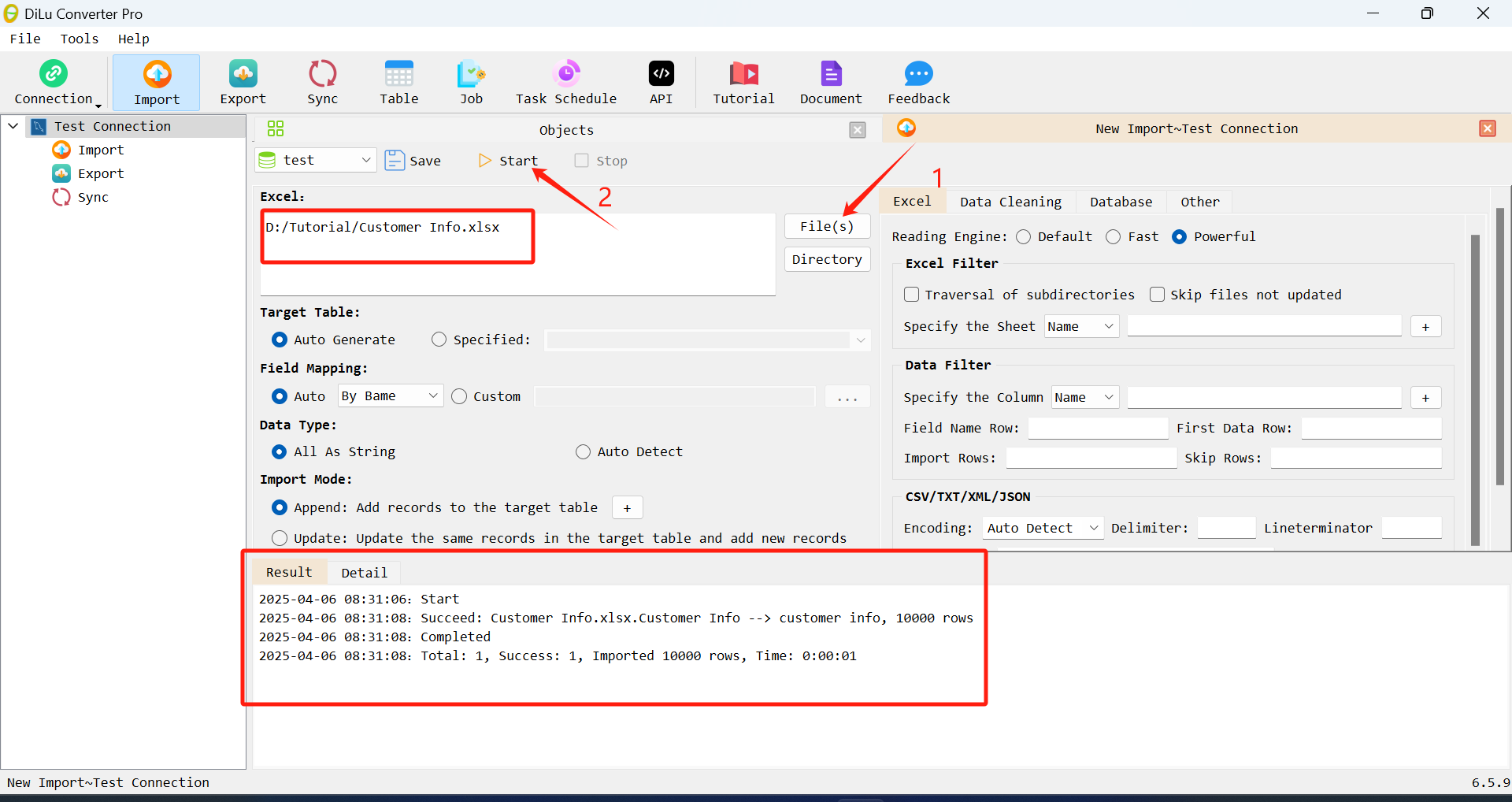Open the File menu
Viewport: 1512px width, 802px height.
point(25,39)
